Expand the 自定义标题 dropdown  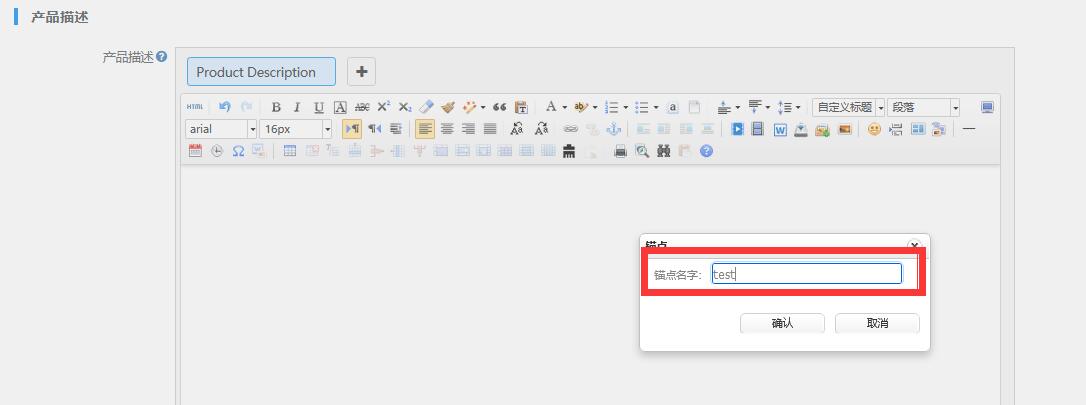(x=849, y=107)
